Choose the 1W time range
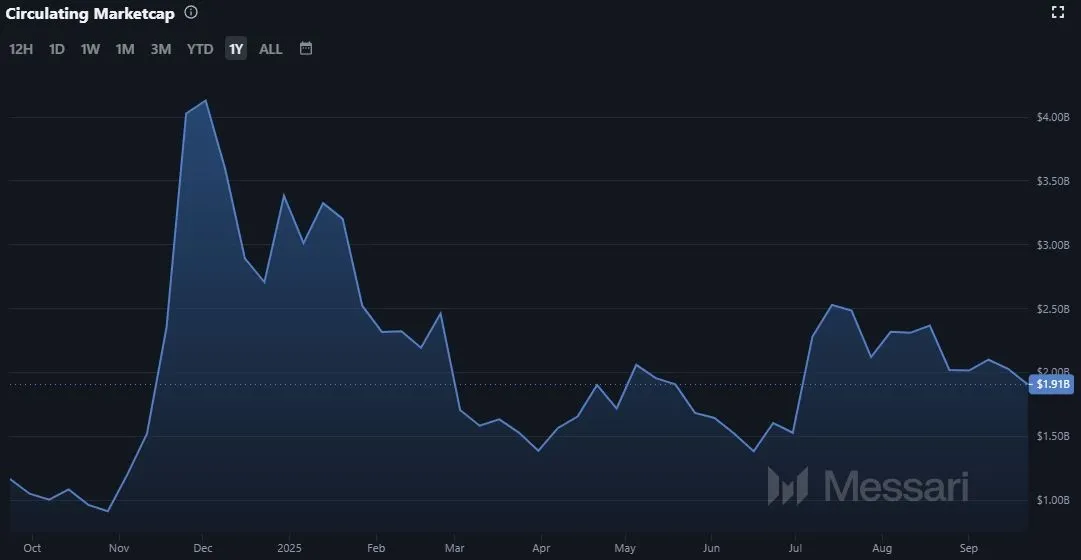 point(90,49)
